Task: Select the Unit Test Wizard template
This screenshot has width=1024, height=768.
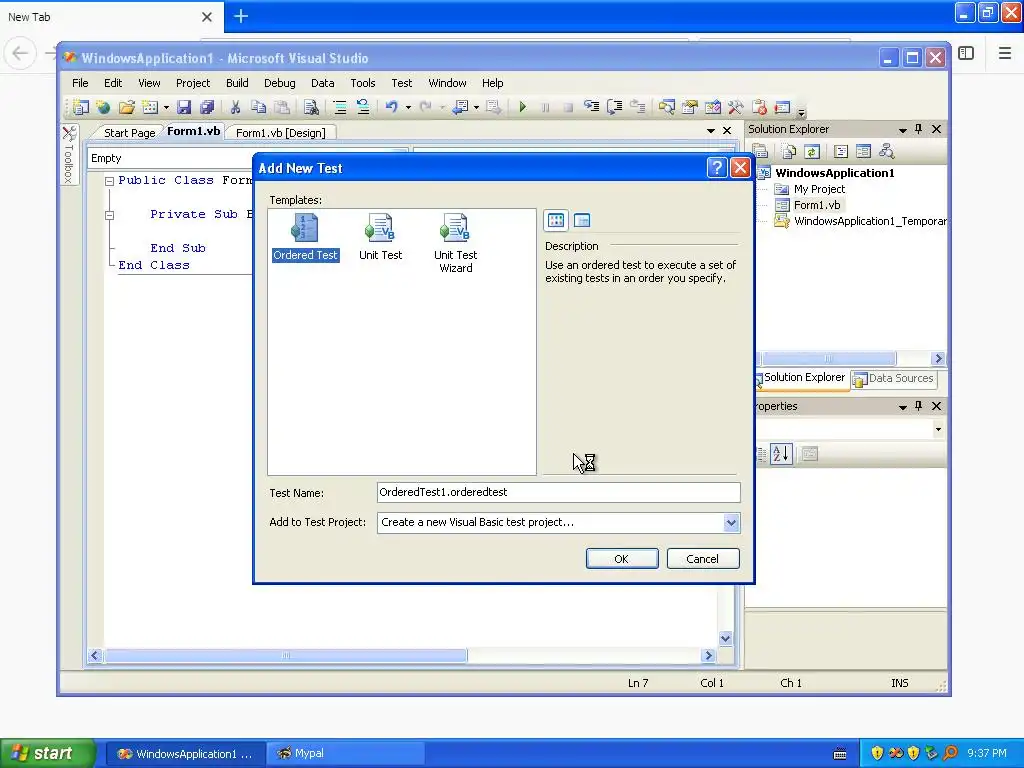Action: [455, 244]
